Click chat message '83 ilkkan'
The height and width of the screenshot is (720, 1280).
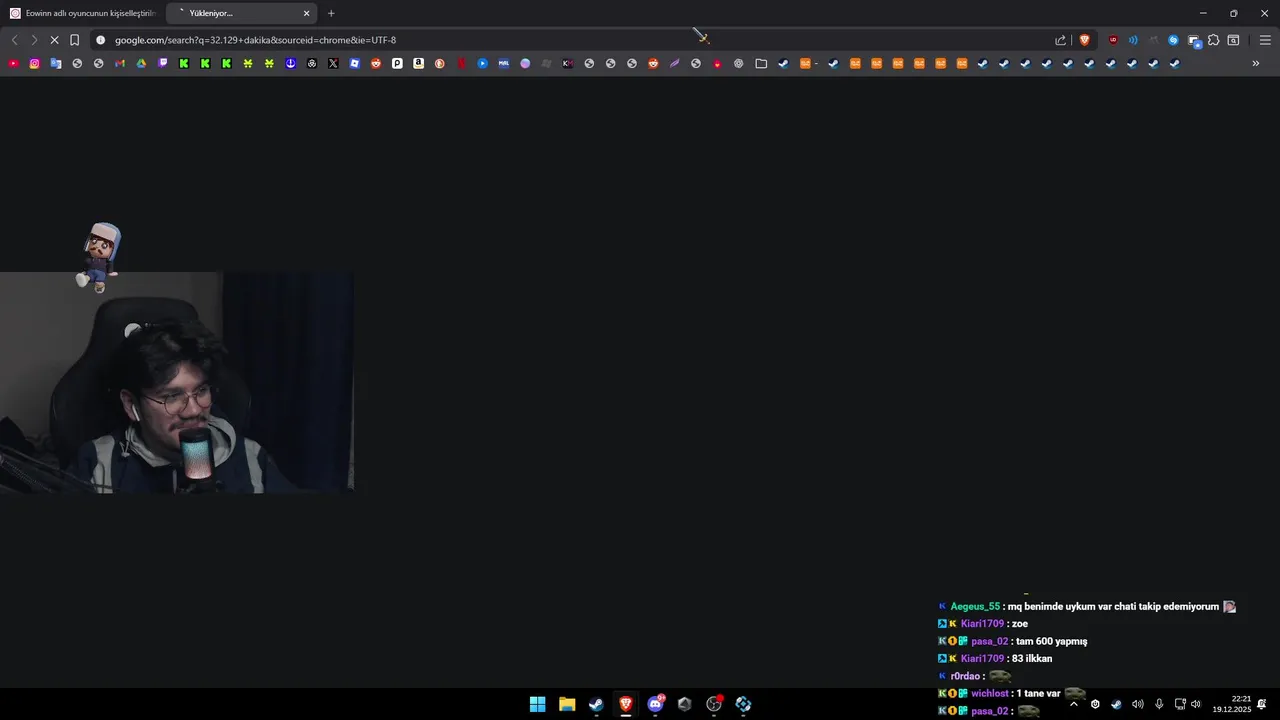(1032, 659)
